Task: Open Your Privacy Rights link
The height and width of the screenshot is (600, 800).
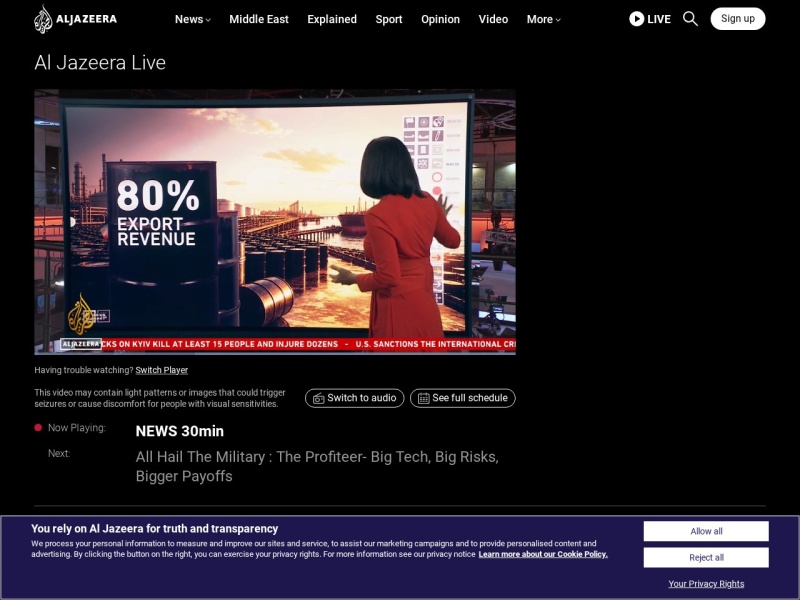Action: (706, 584)
